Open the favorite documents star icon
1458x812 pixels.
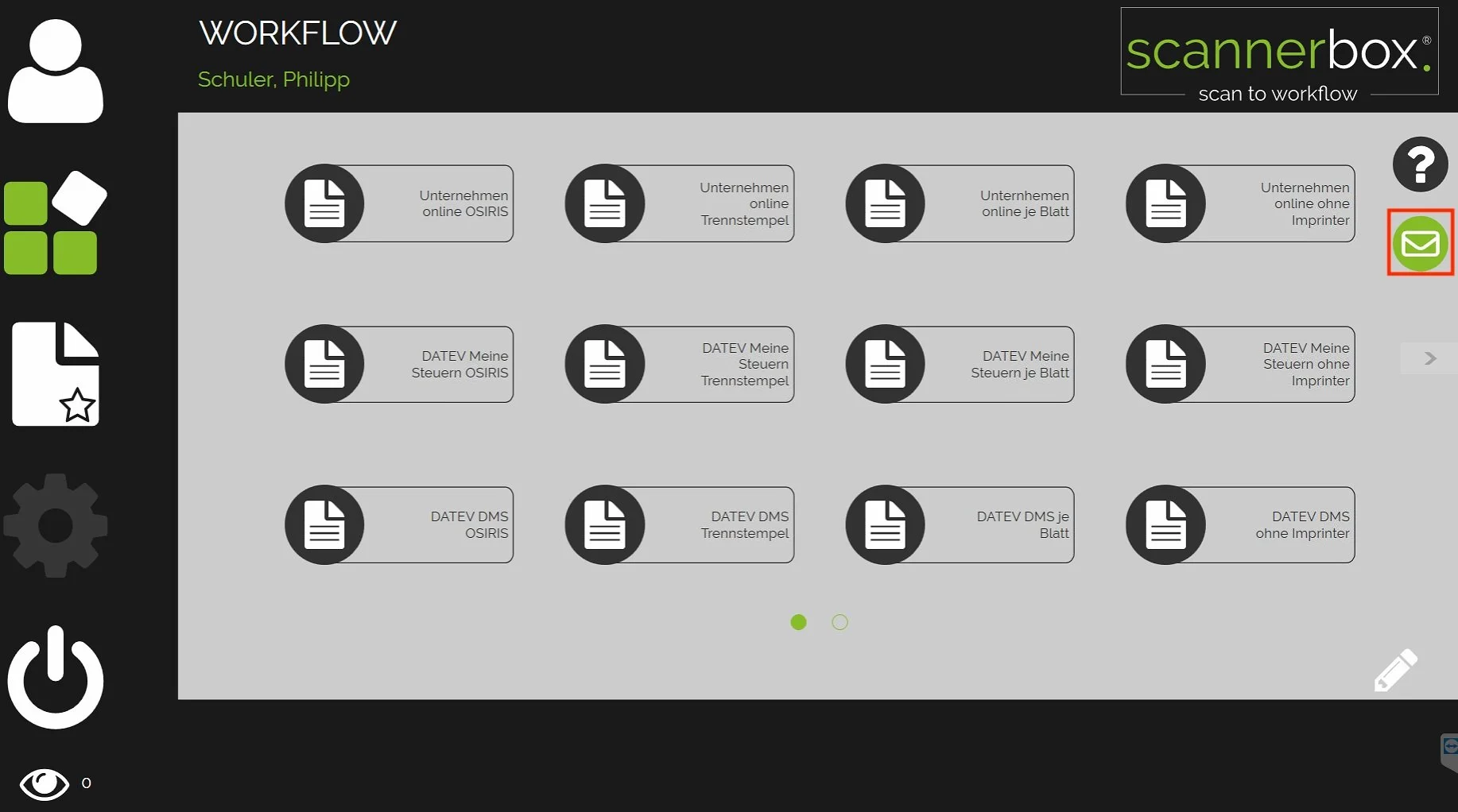(56, 373)
